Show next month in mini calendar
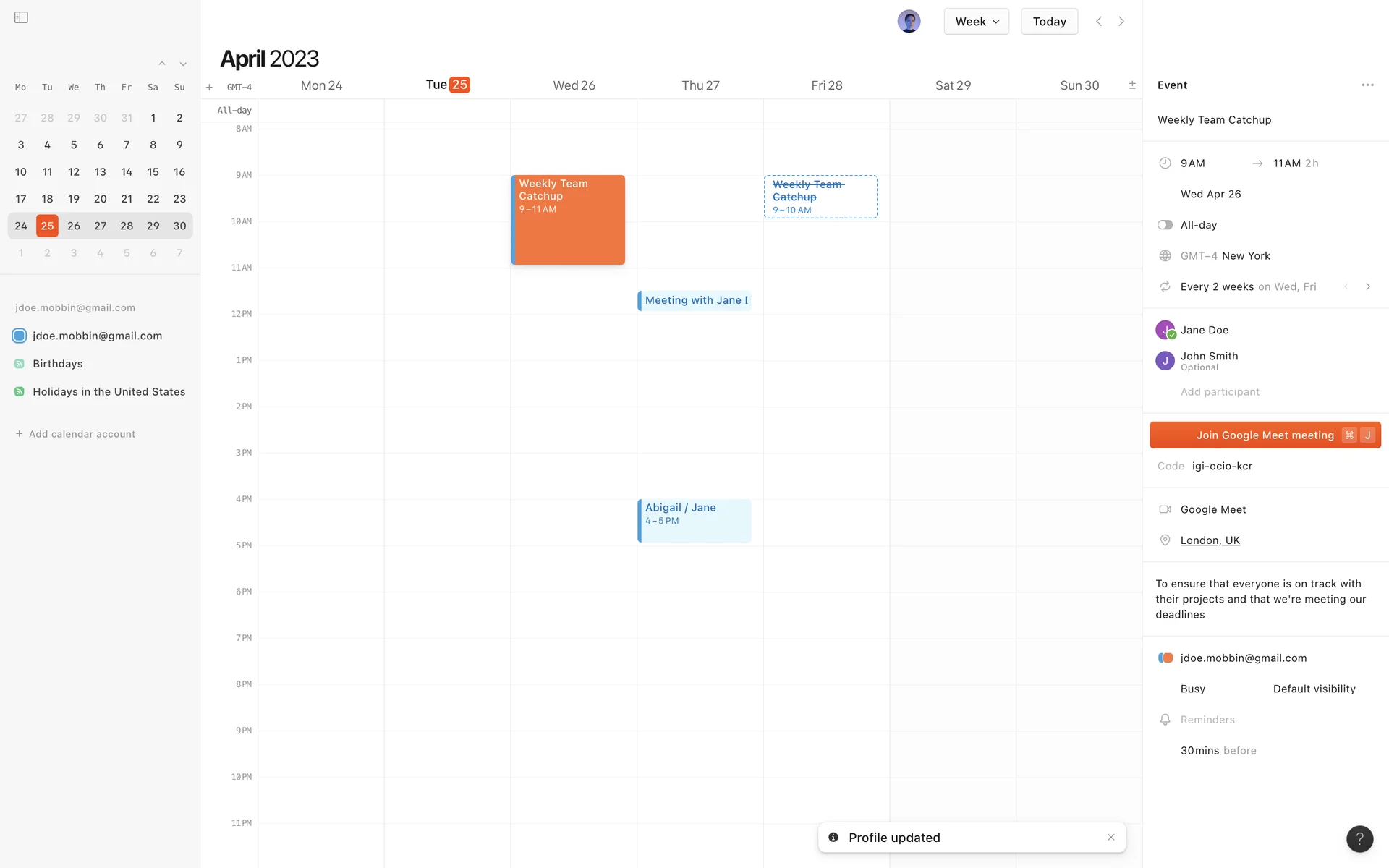 click(x=183, y=64)
